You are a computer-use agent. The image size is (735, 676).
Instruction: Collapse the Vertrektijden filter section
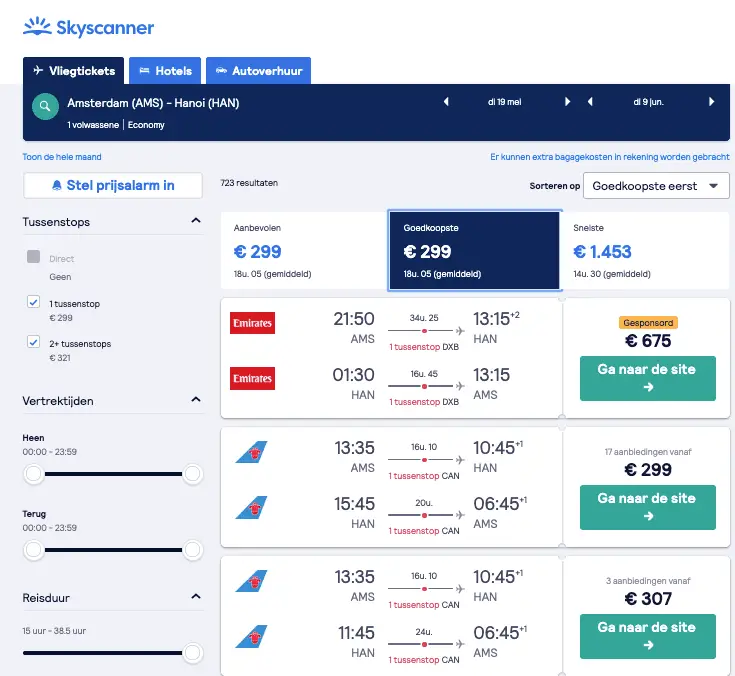(196, 399)
